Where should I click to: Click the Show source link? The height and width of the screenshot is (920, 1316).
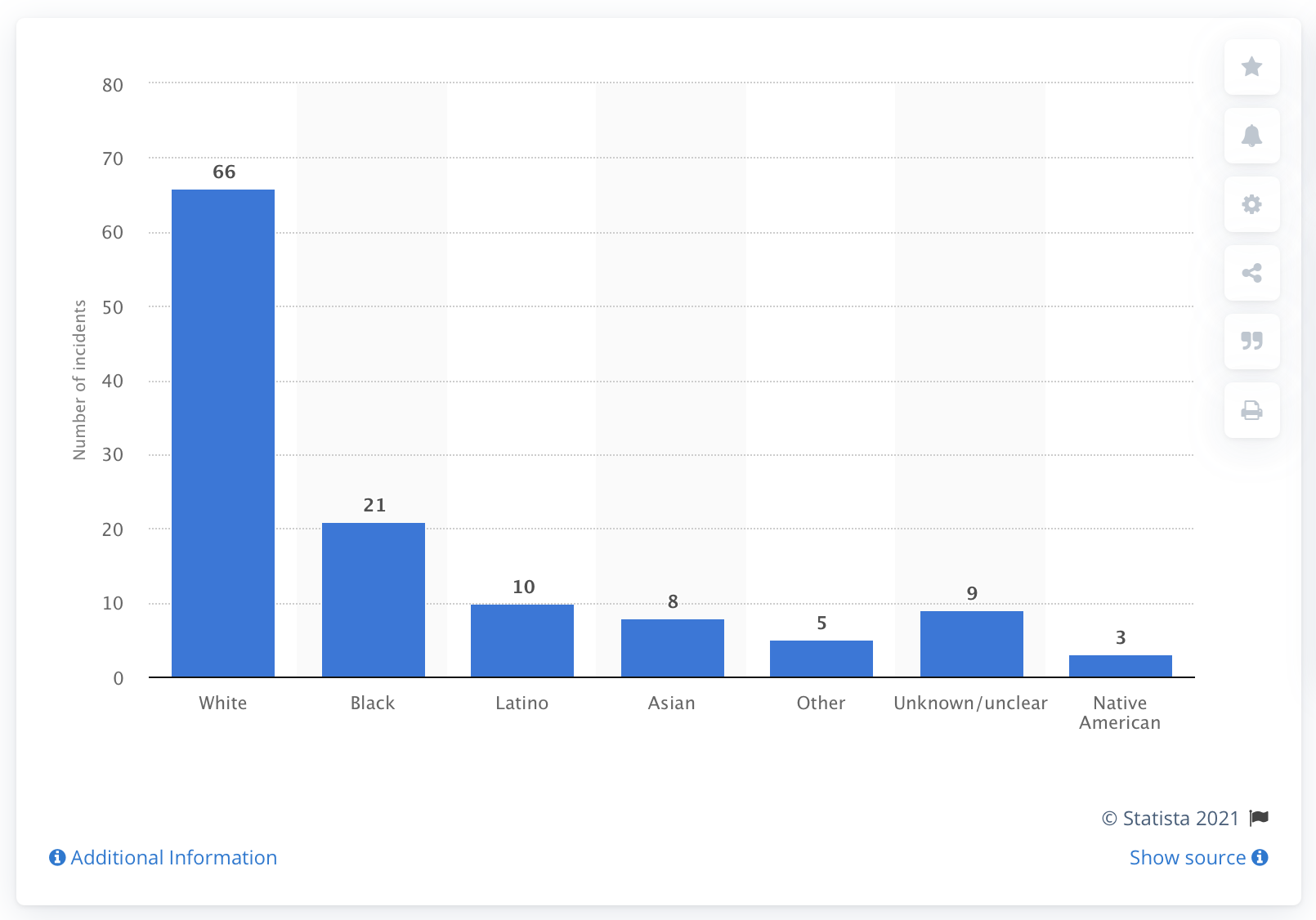point(1187,857)
